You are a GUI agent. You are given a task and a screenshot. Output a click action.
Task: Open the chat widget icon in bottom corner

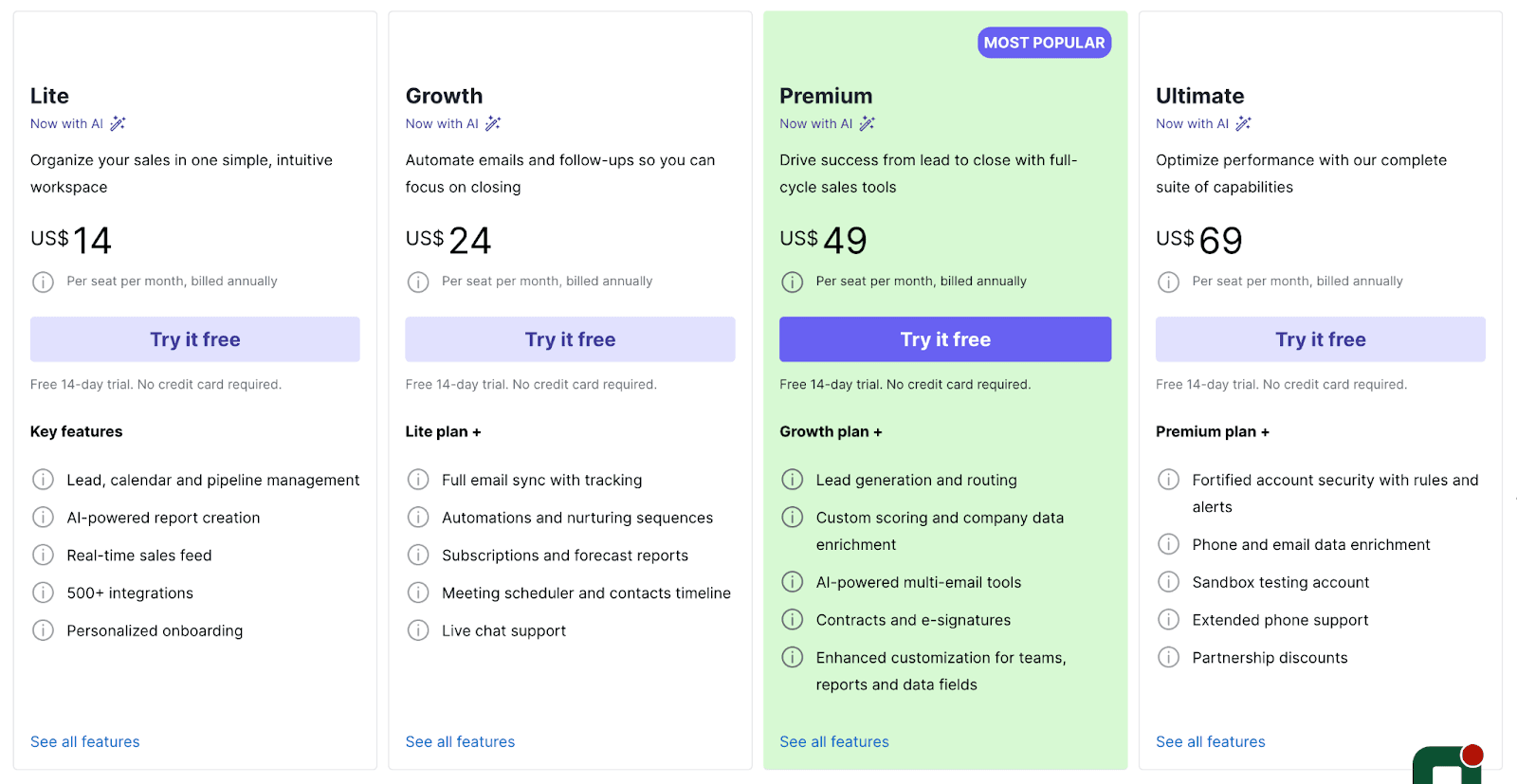click(1447, 764)
